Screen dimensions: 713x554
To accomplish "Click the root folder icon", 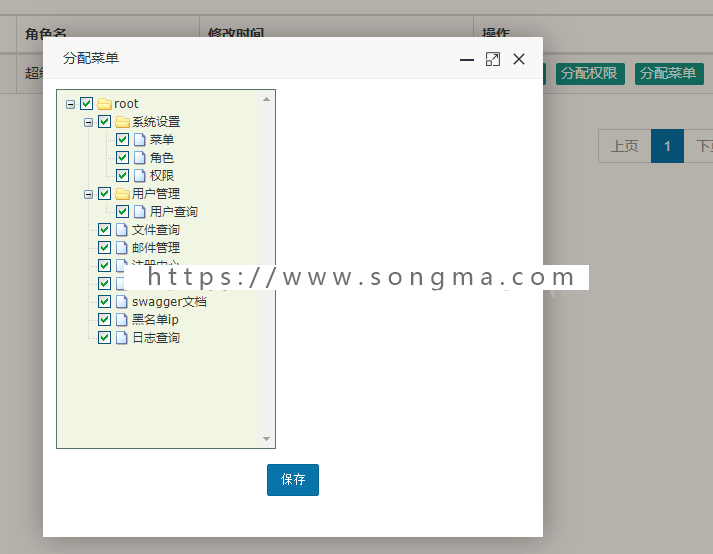I will pos(104,104).
